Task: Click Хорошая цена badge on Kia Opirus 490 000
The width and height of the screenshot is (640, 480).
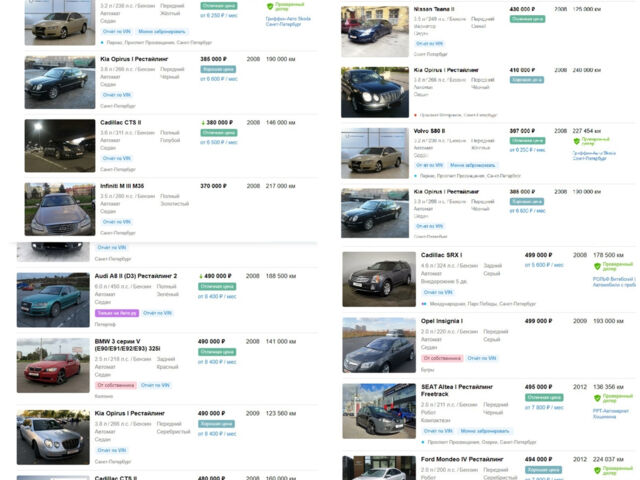Action: tap(216, 424)
